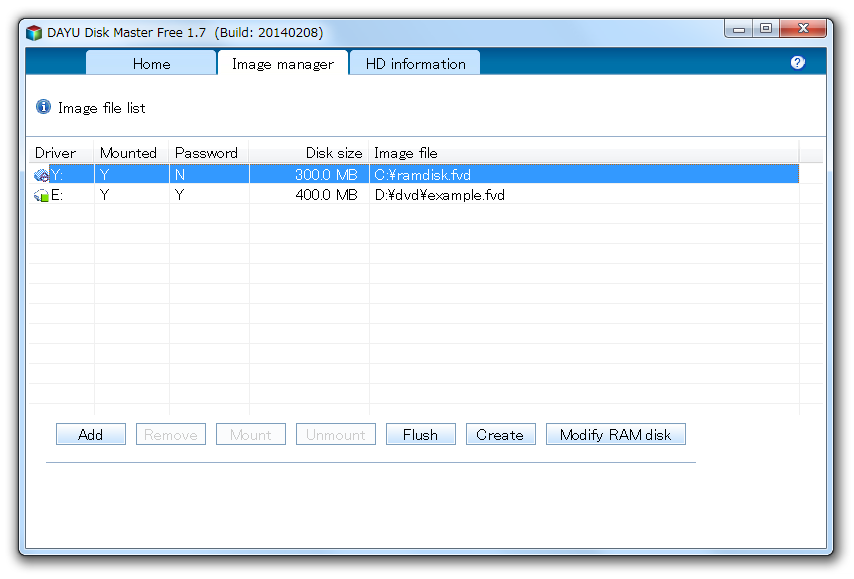This screenshot has width=854, height=579.
Task: Minimize the DAYU Disk Master window
Action: tap(739, 28)
